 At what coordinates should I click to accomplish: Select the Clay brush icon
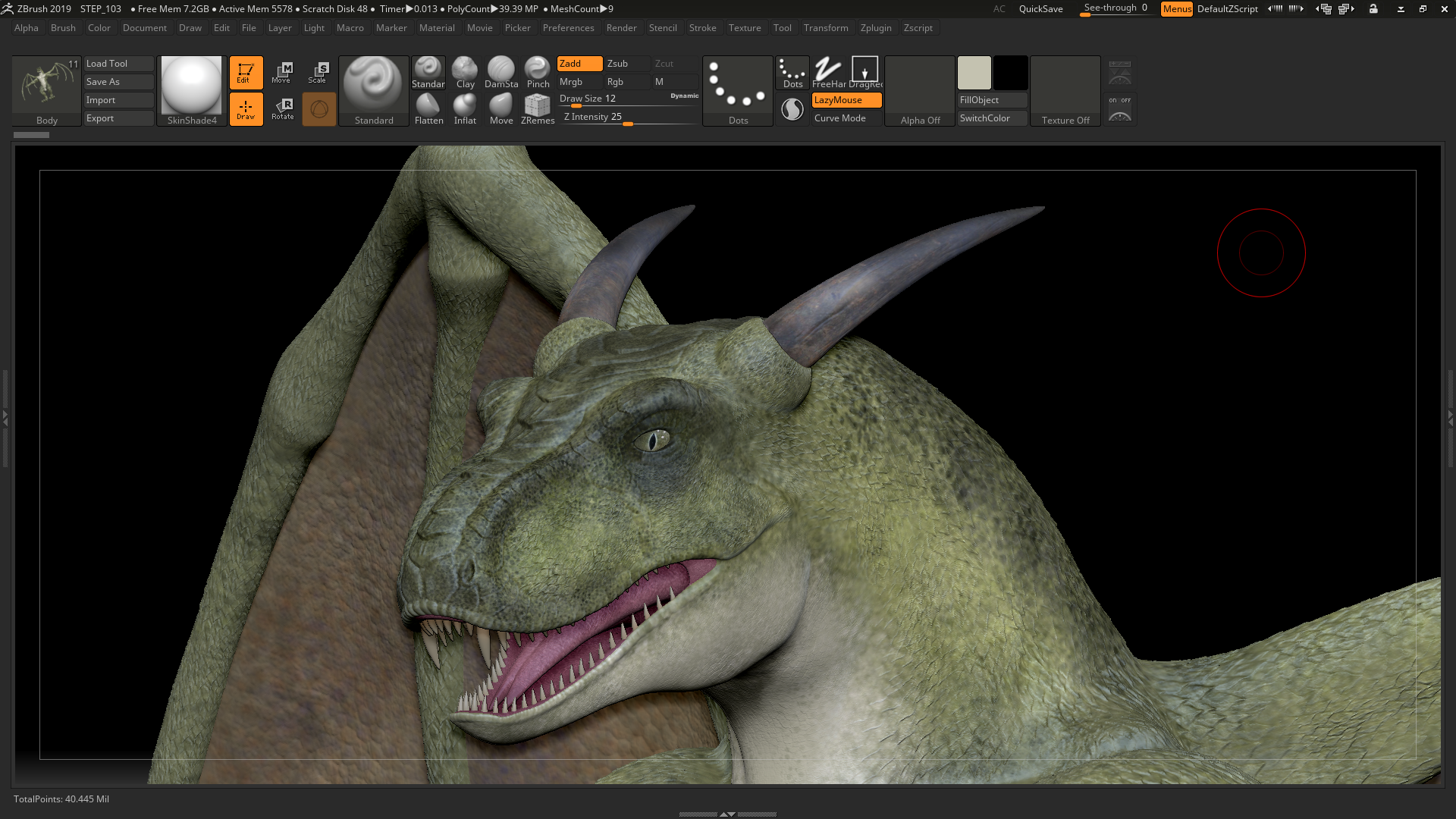(x=465, y=71)
